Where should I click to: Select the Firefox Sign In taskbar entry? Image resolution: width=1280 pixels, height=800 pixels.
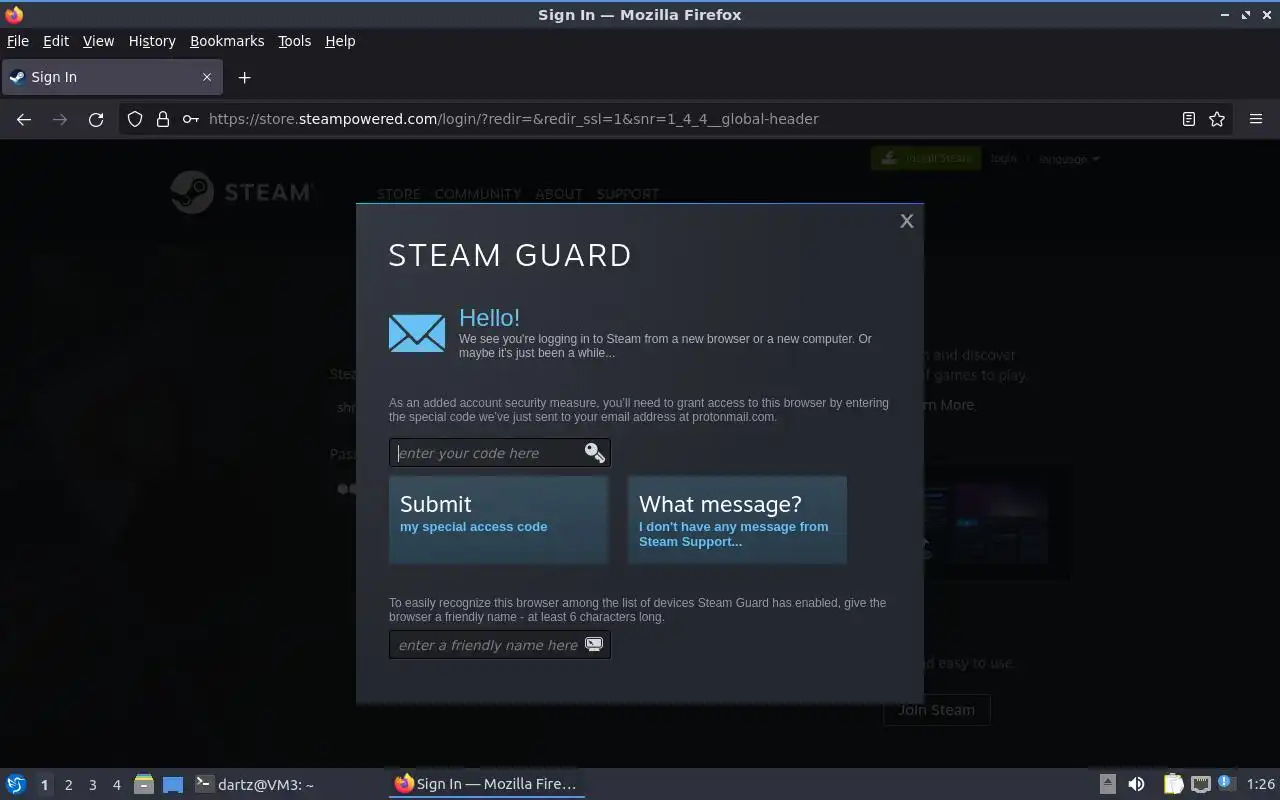pyautogui.click(x=487, y=784)
